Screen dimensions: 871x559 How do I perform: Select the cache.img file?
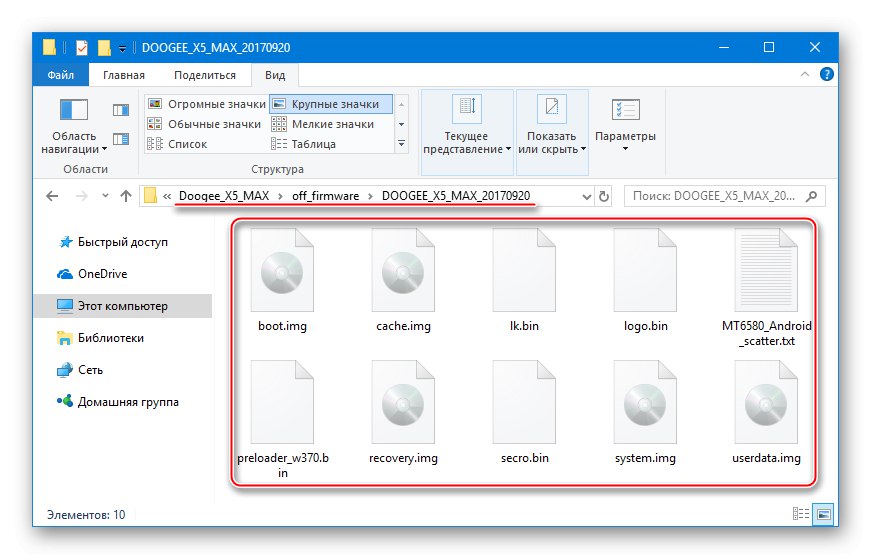(x=403, y=281)
